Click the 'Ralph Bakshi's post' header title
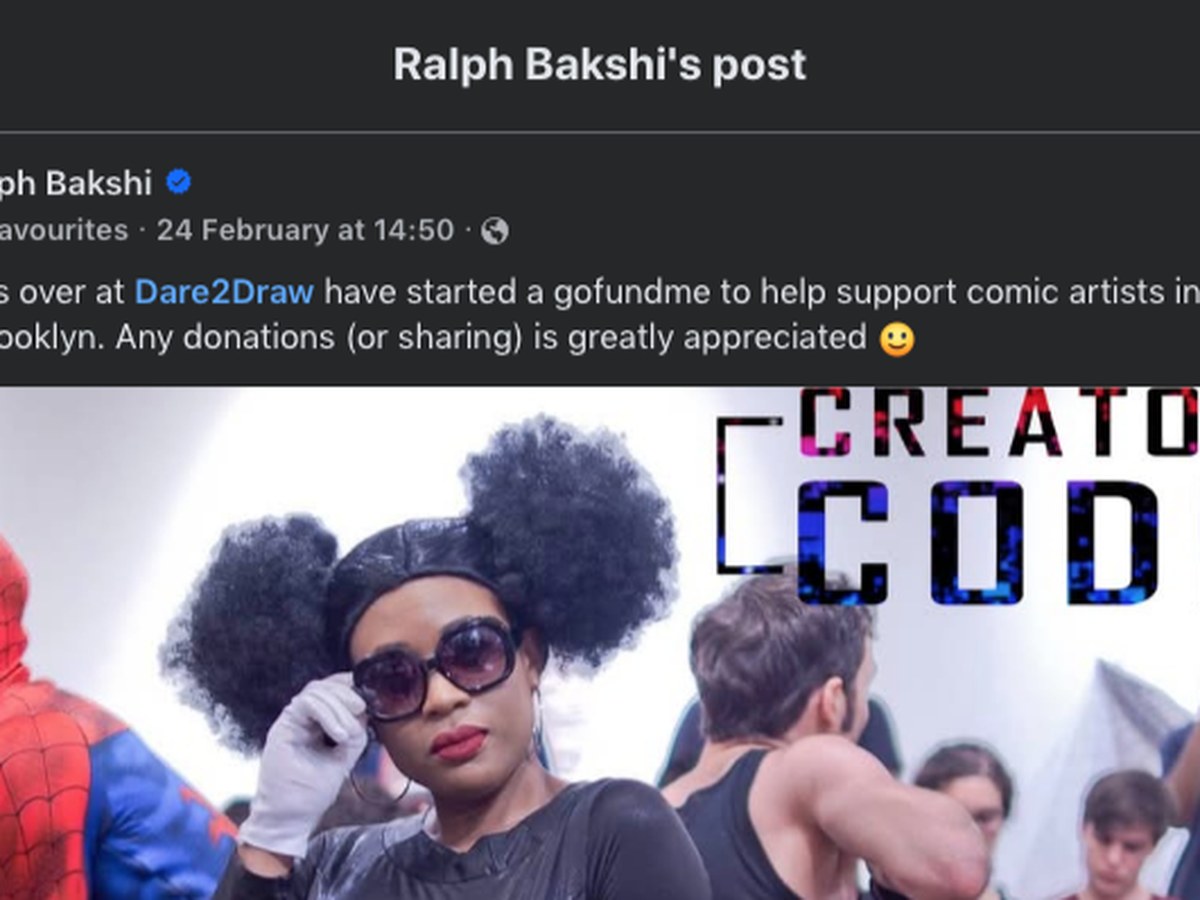Viewport: 1200px width, 900px height. (x=599, y=64)
